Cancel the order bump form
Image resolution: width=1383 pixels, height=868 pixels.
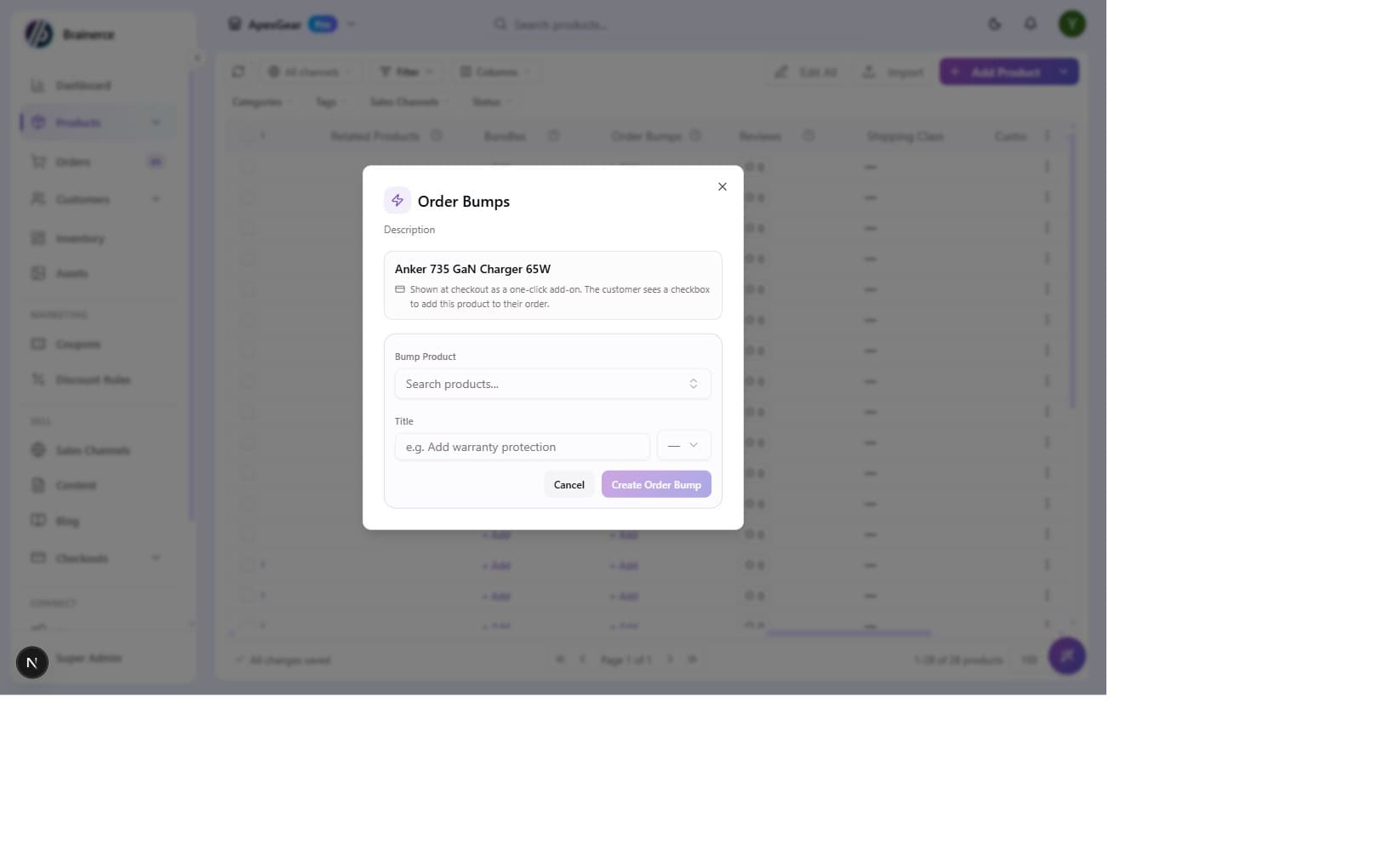[x=569, y=484]
